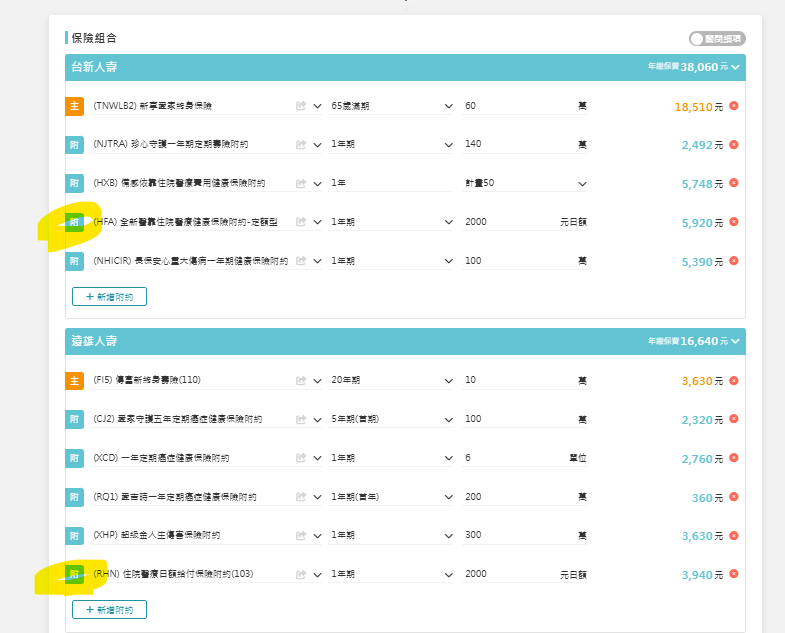Click red remove icon for NHICIR rider
The height and width of the screenshot is (633, 785).
[x=733, y=261]
